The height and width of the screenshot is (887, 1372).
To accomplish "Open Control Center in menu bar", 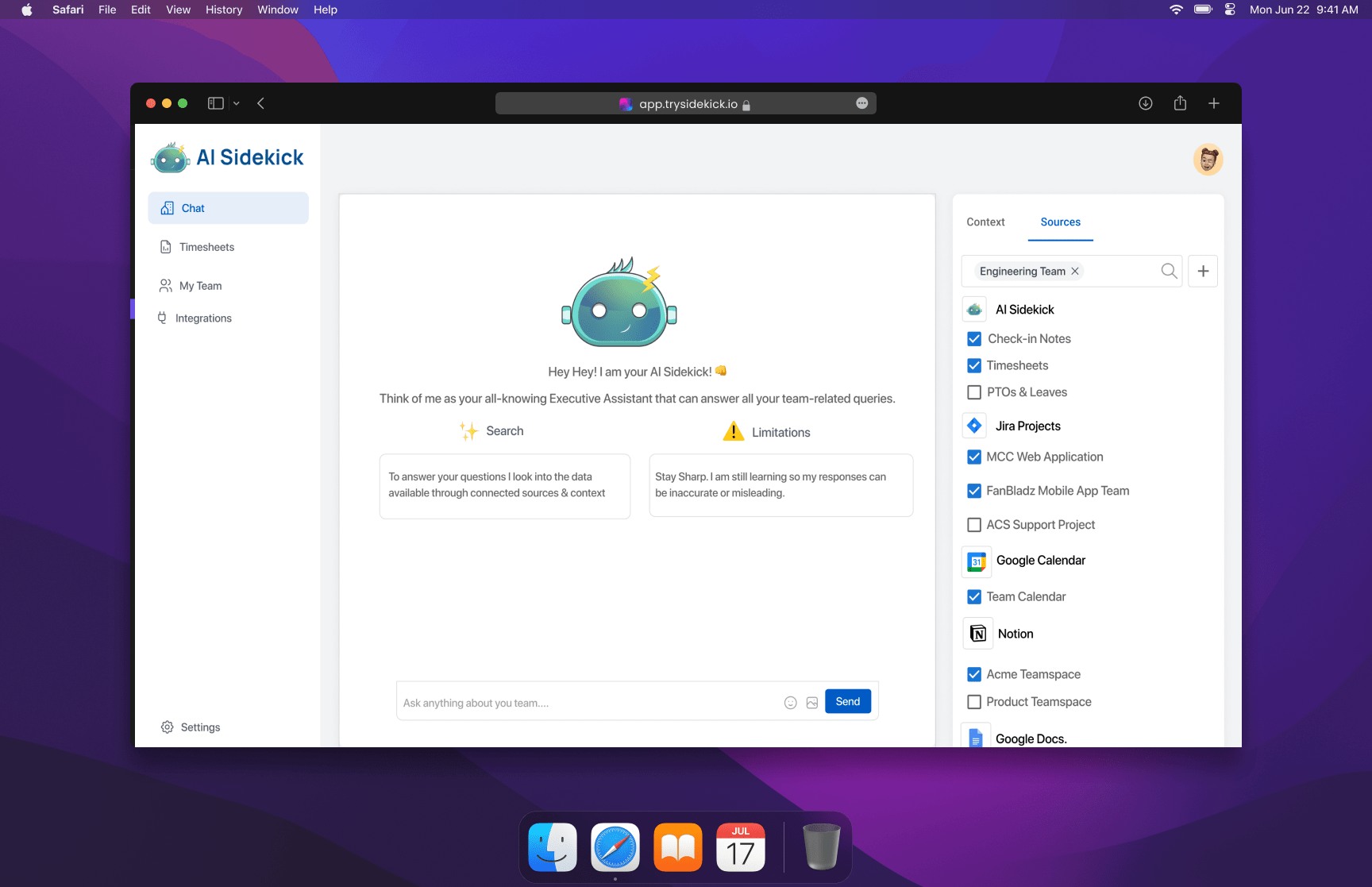I will tap(1230, 10).
